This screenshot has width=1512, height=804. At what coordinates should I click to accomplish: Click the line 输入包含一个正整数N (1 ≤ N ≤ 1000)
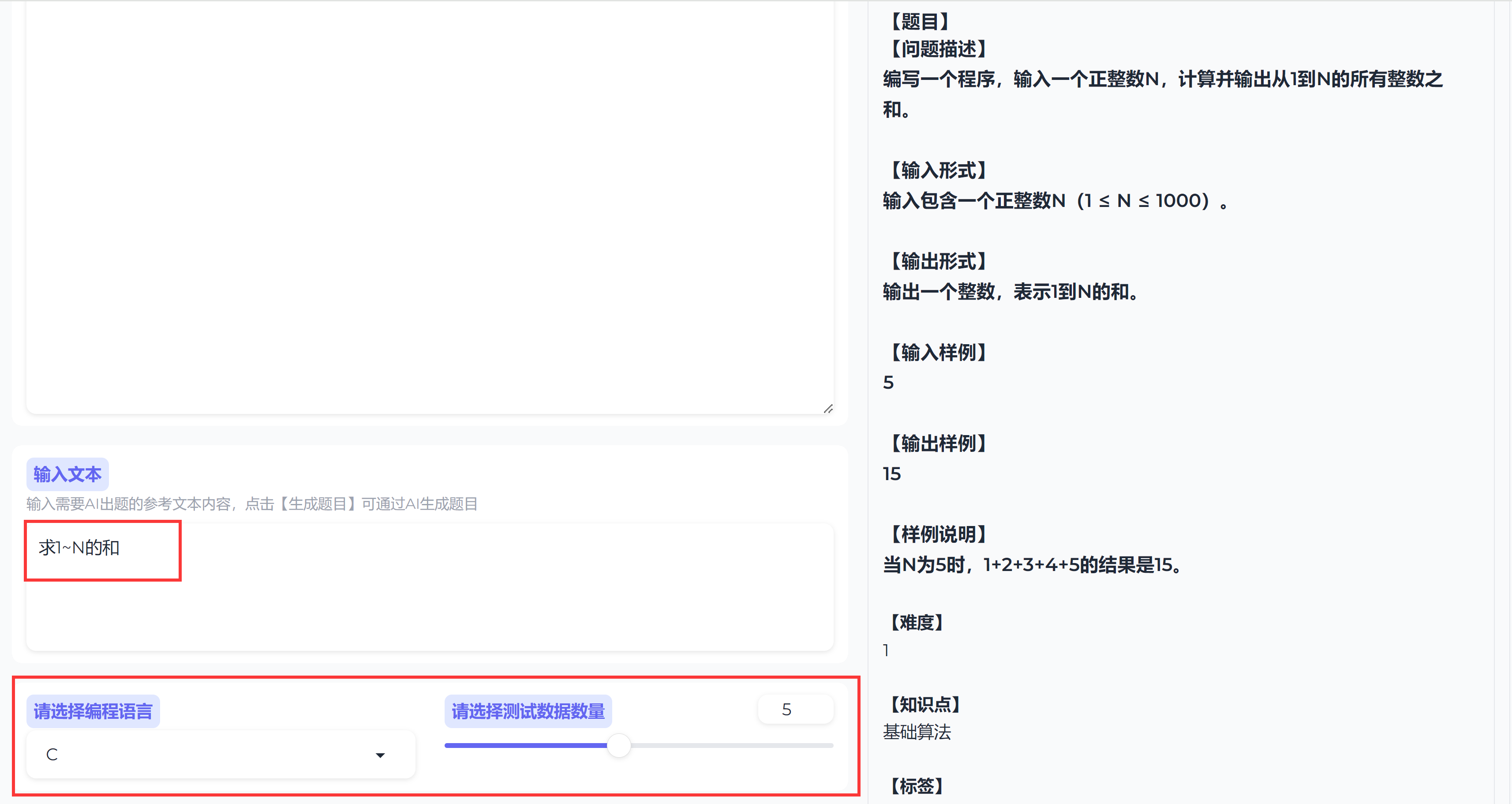click(x=1056, y=201)
